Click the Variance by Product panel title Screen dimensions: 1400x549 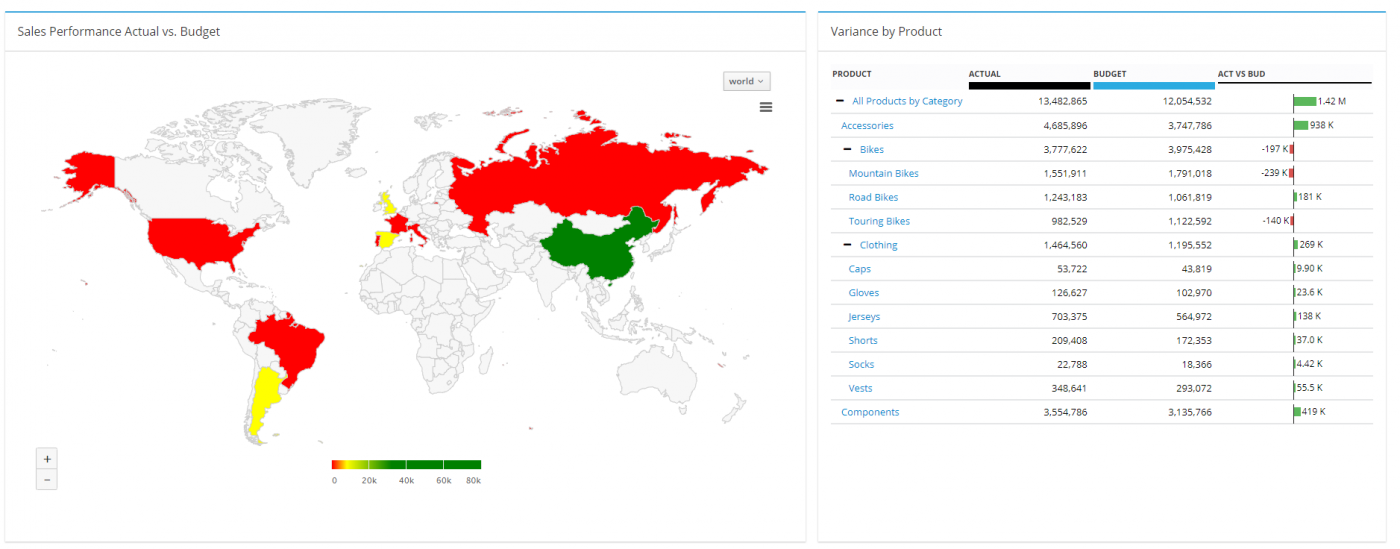(x=886, y=32)
